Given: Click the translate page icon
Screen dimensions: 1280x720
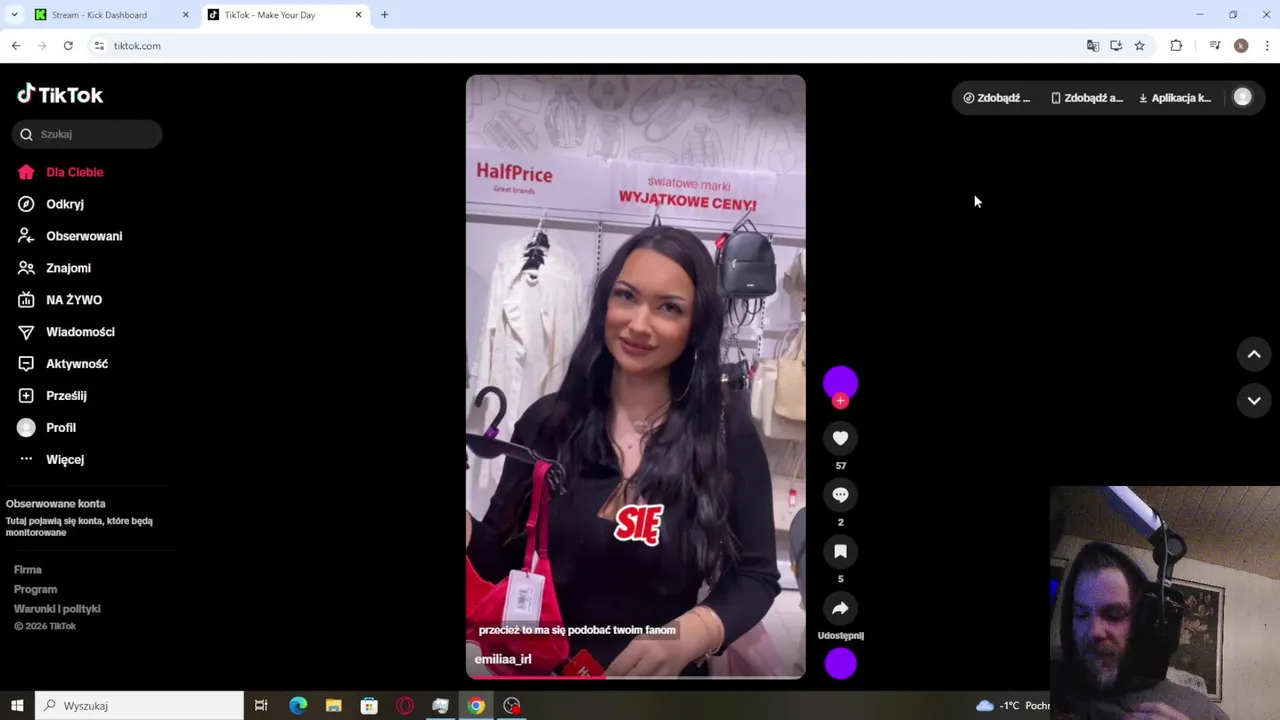Looking at the screenshot, I should tap(1093, 46).
